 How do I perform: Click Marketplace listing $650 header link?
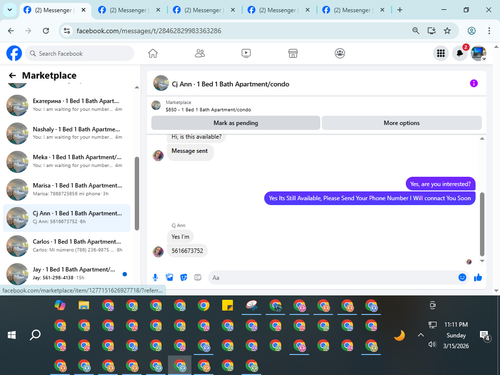(x=208, y=110)
